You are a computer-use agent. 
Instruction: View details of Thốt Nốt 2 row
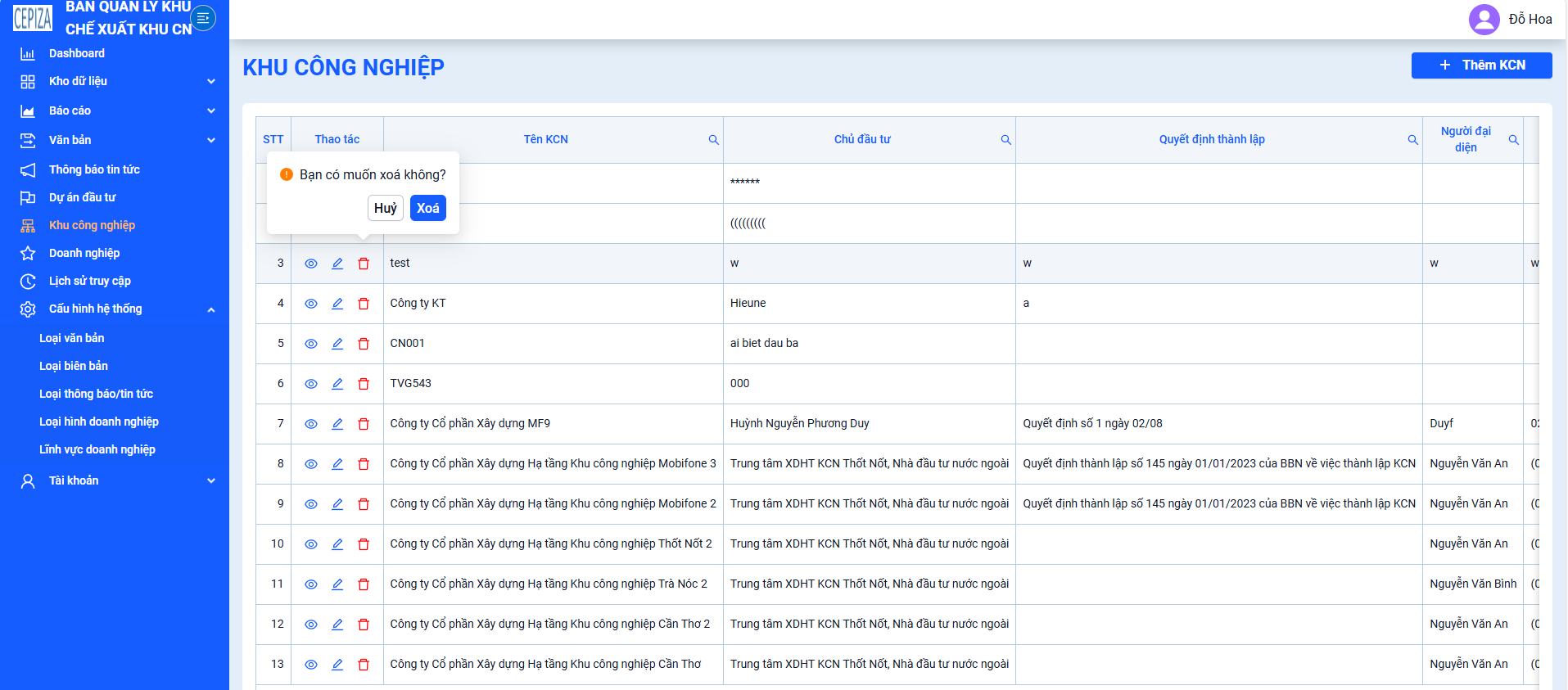pyautogui.click(x=311, y=544)
